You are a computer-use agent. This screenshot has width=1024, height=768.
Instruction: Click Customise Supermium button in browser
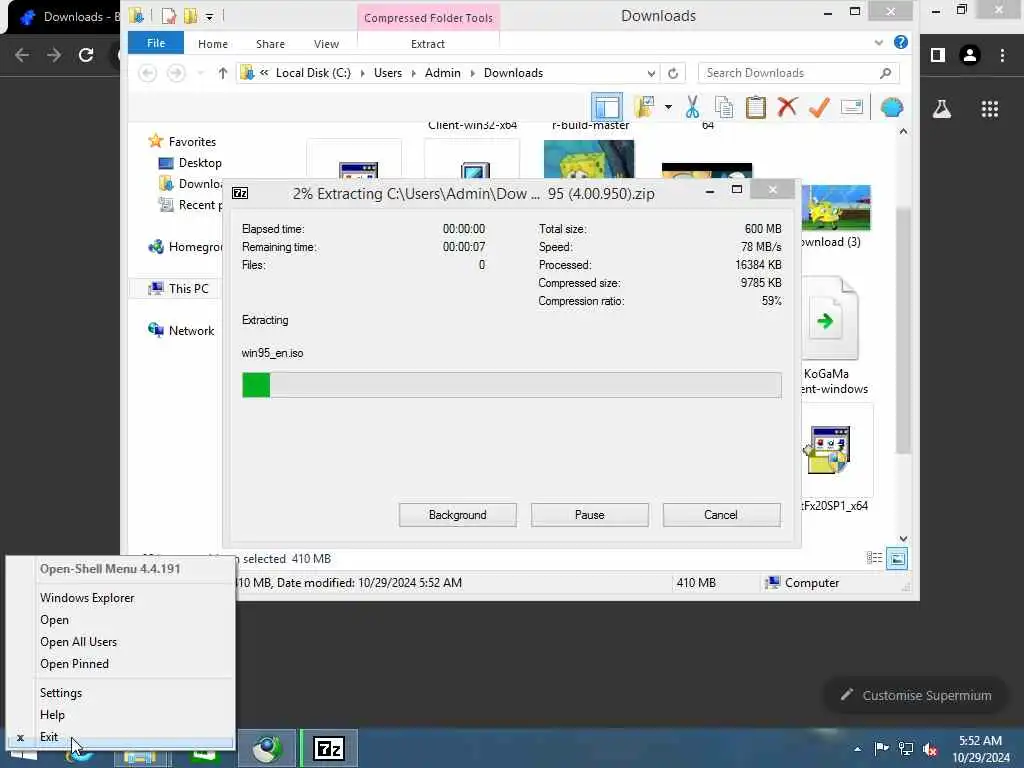pos(916,696)
